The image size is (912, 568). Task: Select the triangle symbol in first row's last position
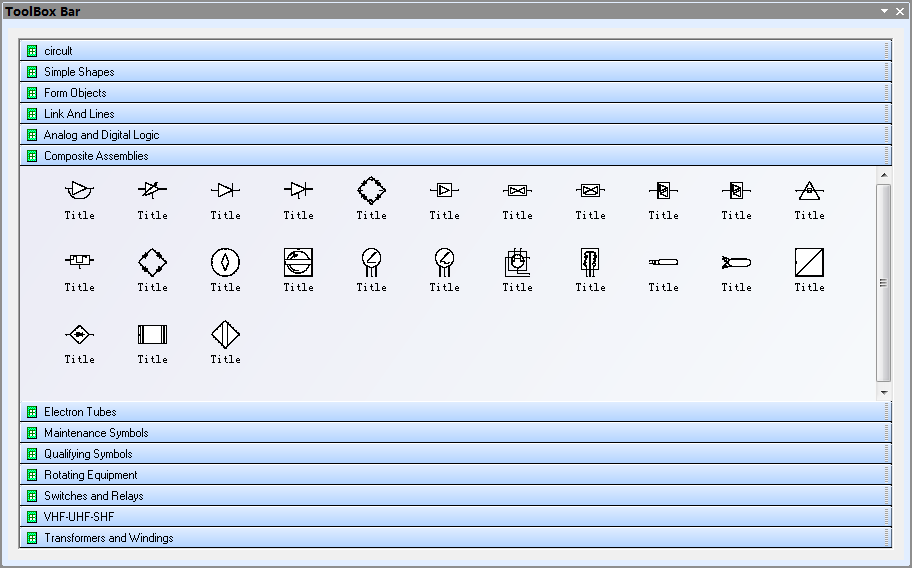coord(809,190)
